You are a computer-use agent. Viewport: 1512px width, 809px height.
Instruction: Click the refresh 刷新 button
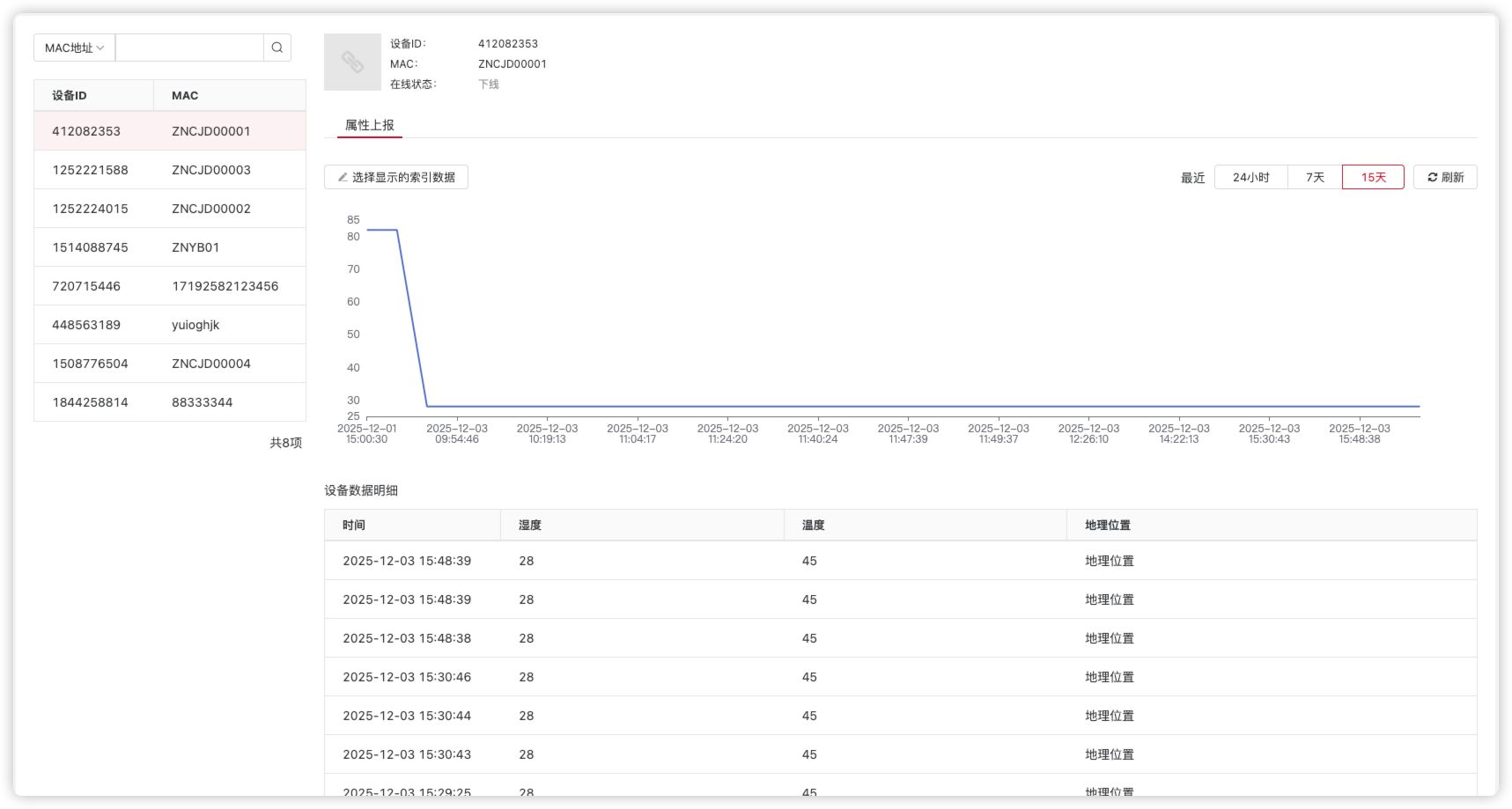[1445, 177]
